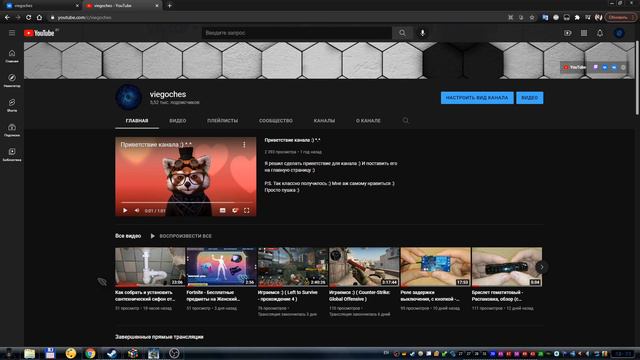Switch to the Сообщество tab
Viewport: 640px width, 360px height.
(276, 121)
